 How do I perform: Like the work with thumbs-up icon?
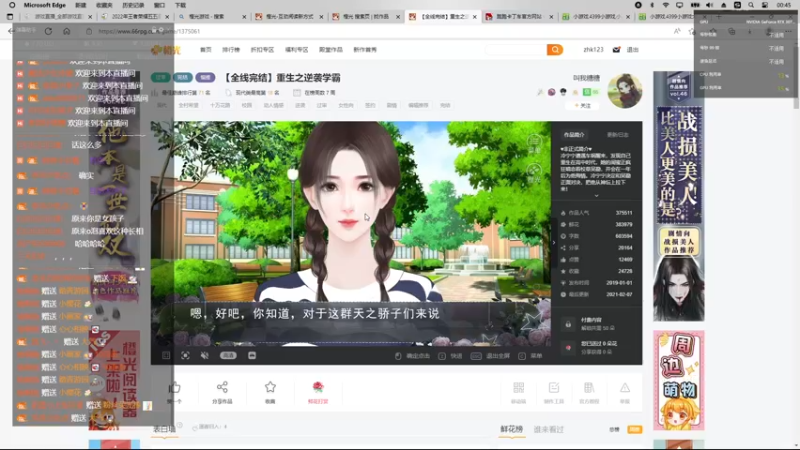pos(174,388)
